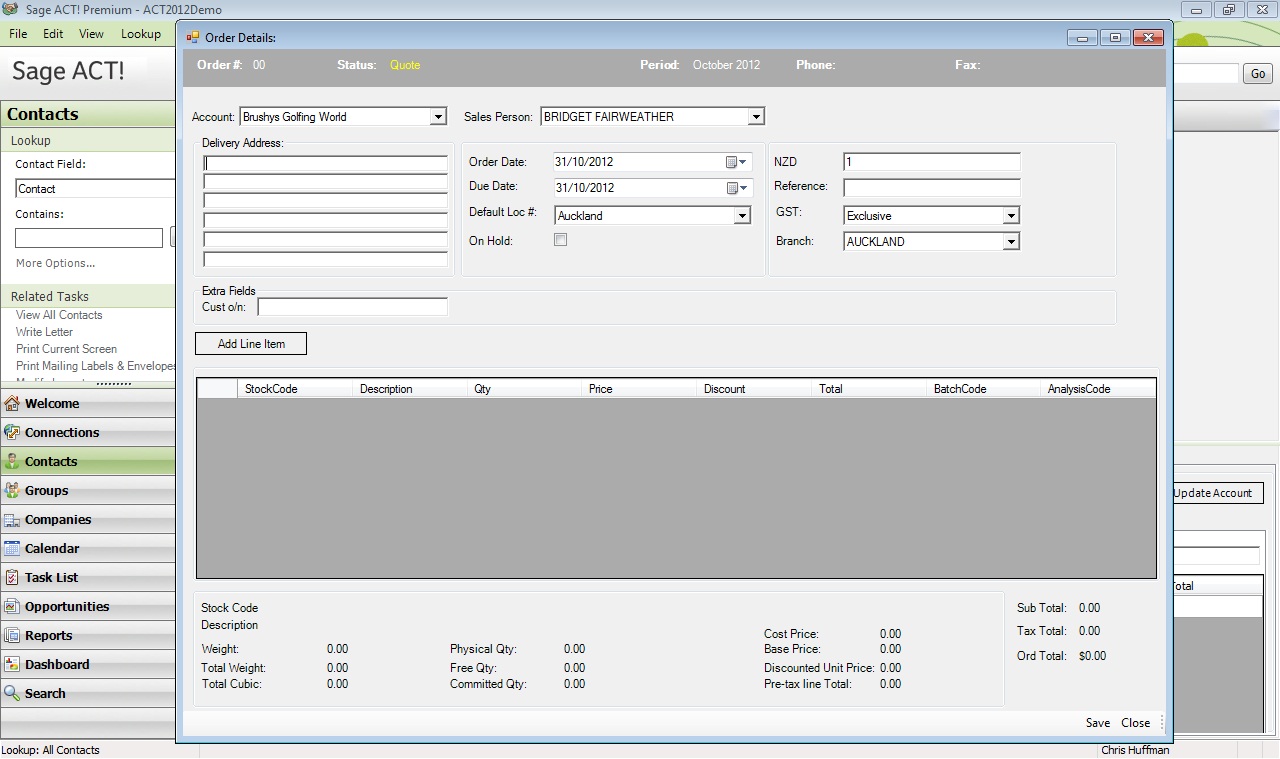Open the Companies navigation icon
The image size is (1280, 759).
pyautogui.click(x=12, y=520)
